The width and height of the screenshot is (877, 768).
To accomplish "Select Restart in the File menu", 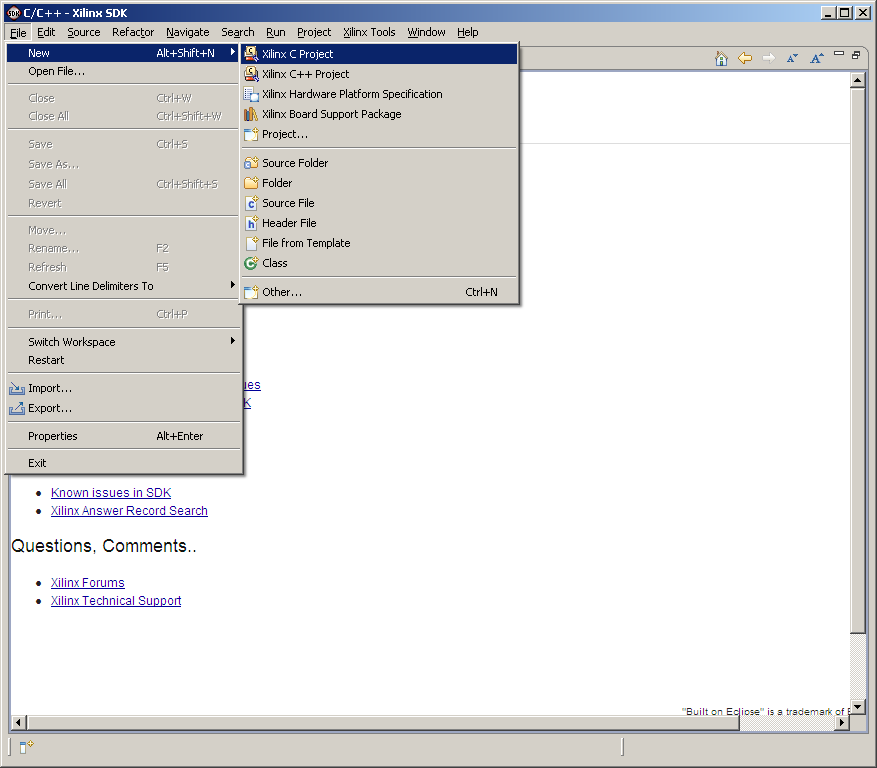I will pos(124,360).
